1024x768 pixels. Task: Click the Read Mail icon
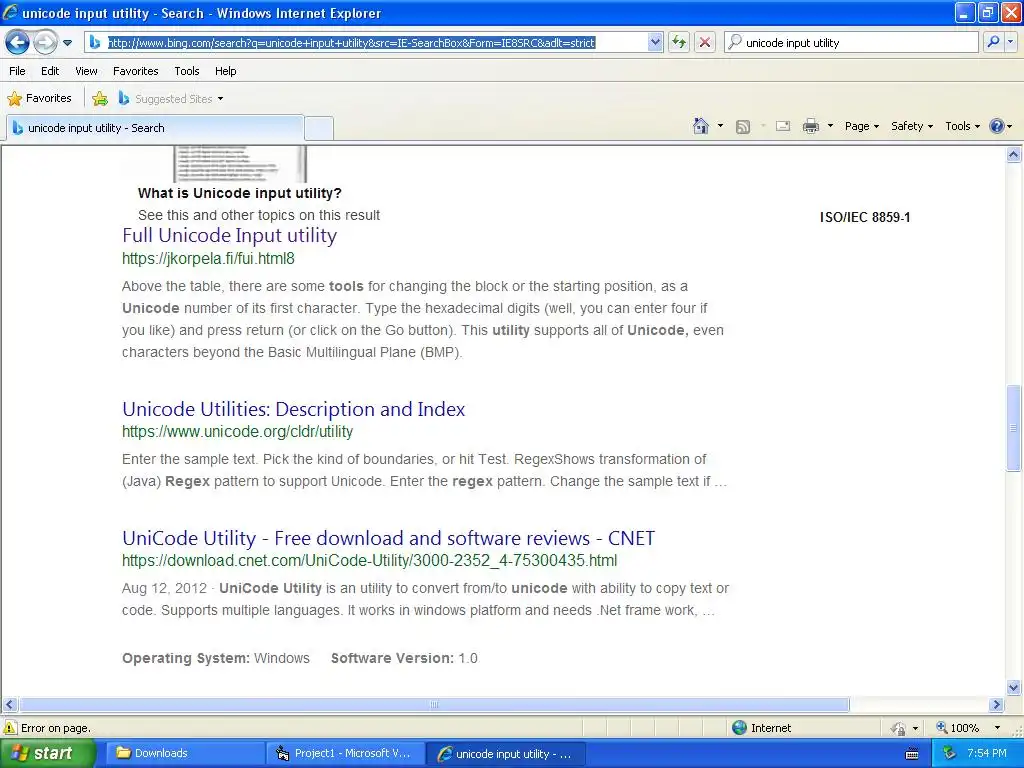tap(783, 126)
